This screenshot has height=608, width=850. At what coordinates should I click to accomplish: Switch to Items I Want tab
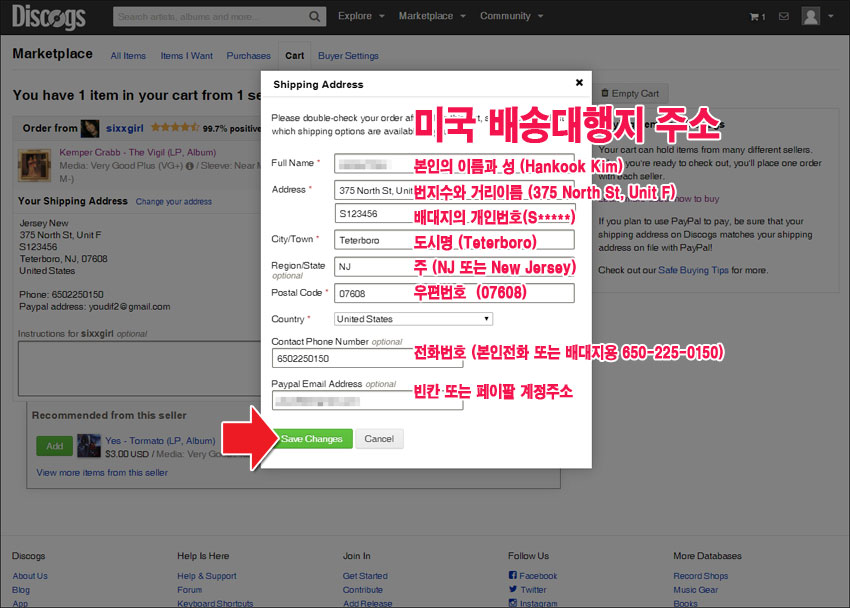tap(186, 56)
